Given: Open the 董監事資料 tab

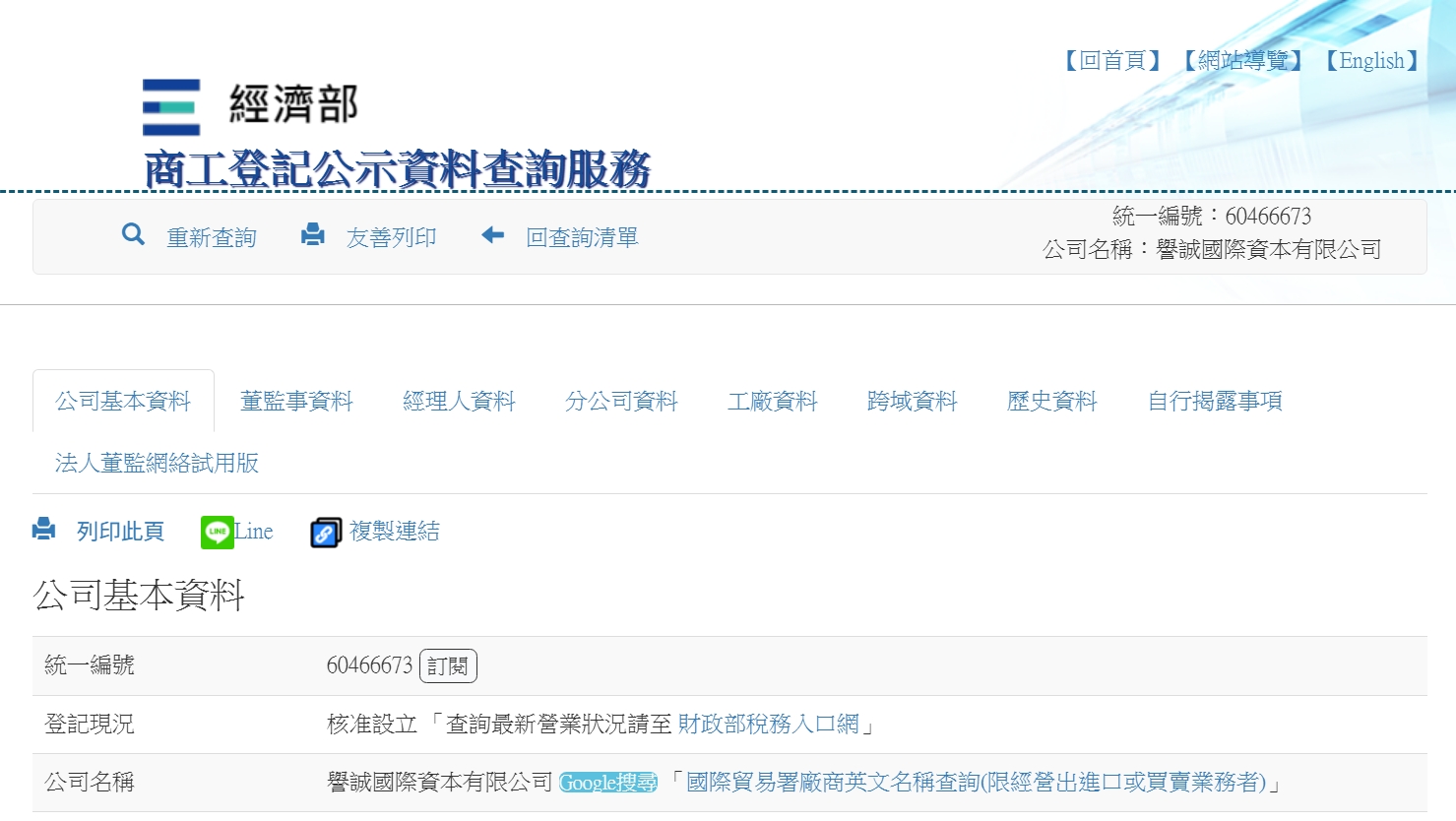Looking at the screenshot, I should [296, 402].
